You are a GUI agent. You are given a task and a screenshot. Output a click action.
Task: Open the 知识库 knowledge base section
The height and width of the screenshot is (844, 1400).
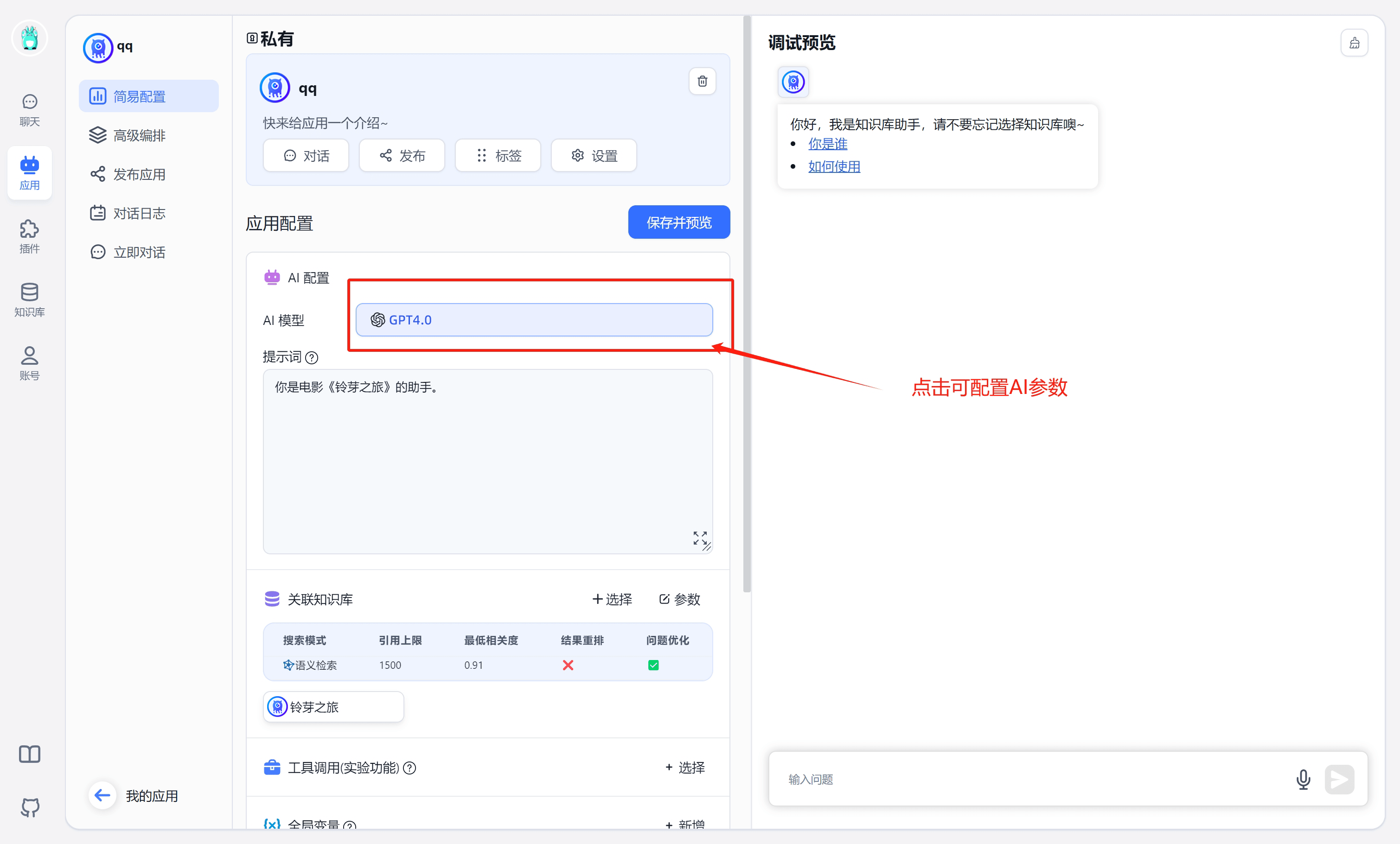click(30, 300)
